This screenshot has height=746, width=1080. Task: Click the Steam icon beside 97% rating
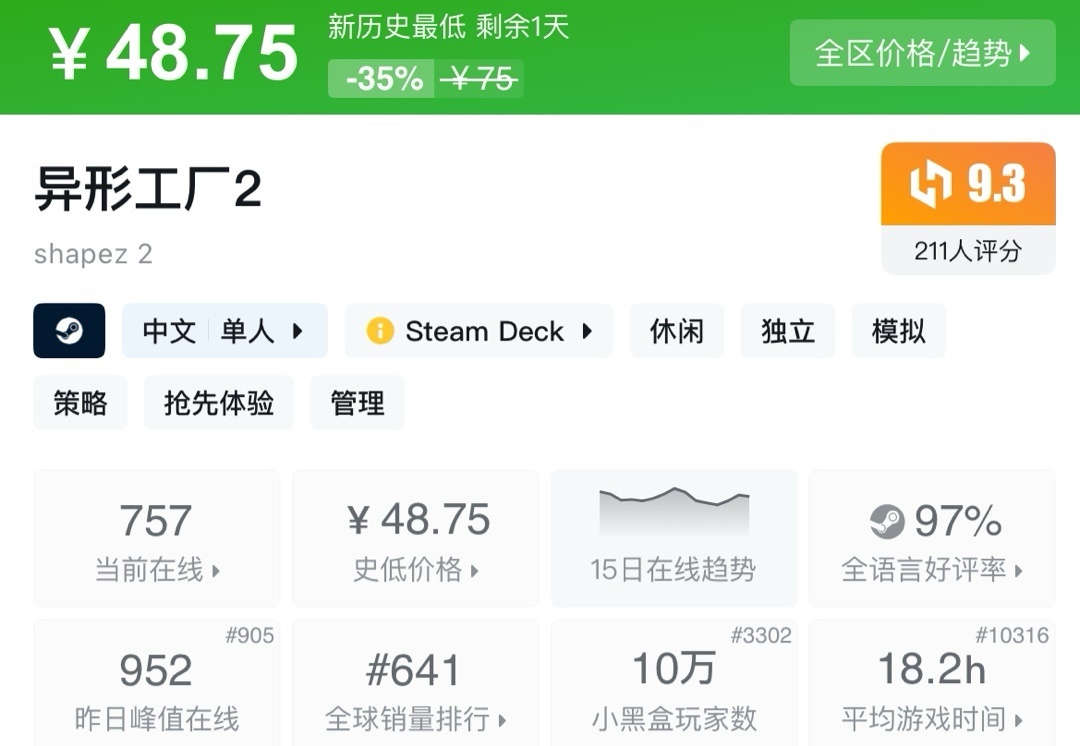[x=887, y=521]
